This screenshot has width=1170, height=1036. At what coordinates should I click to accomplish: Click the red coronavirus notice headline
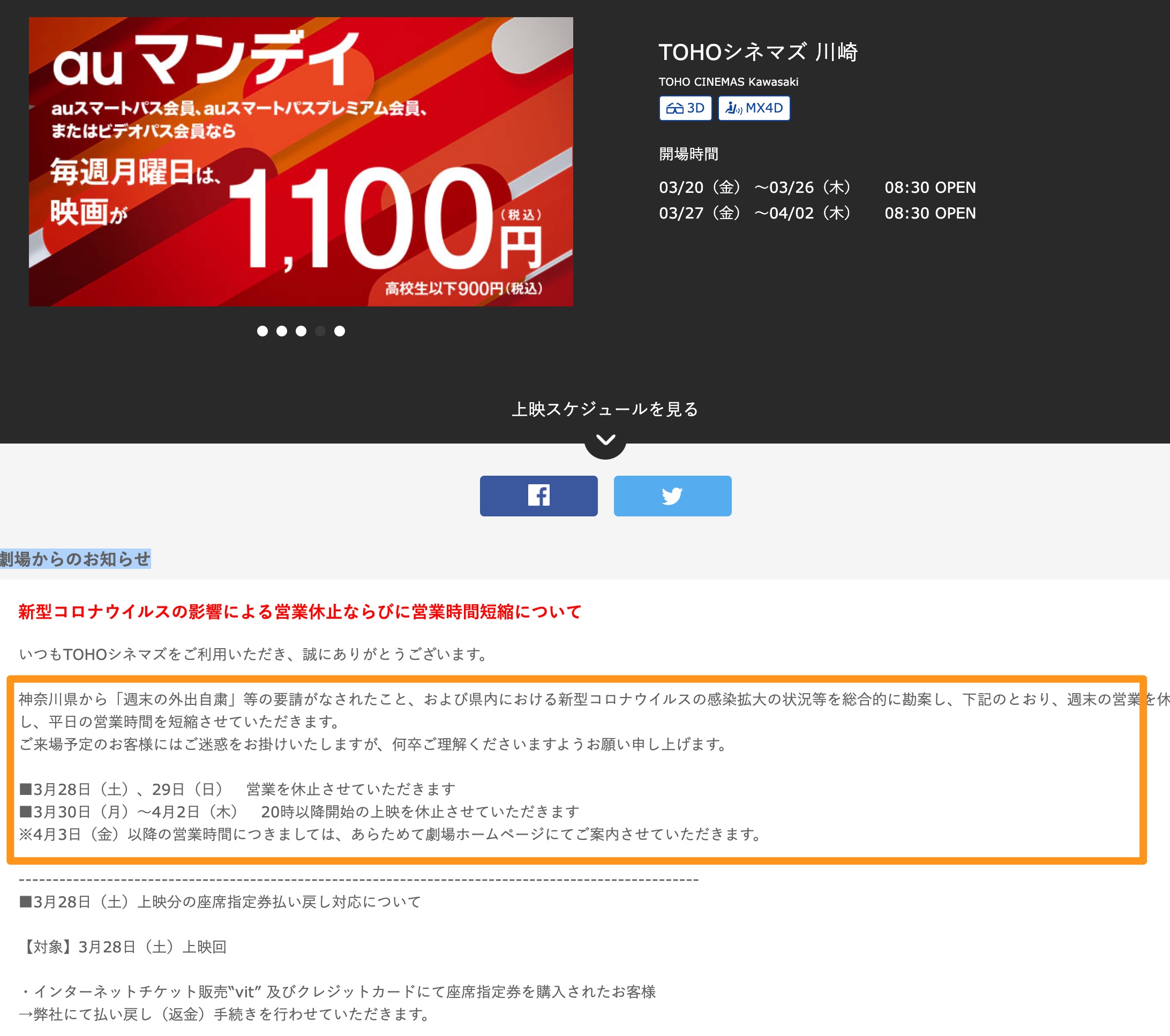(299, 611)
